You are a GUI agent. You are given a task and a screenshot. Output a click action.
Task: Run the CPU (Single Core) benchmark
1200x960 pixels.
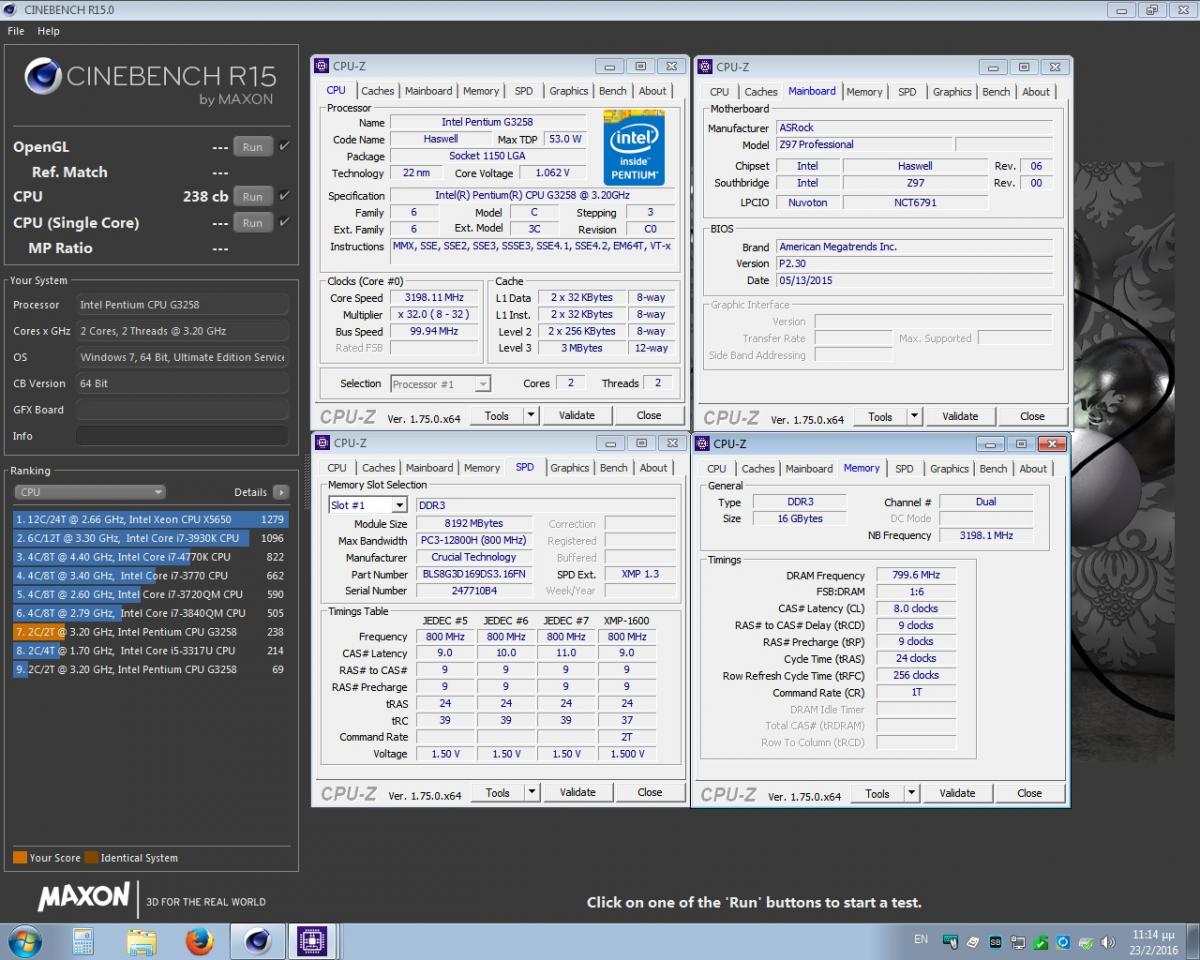(252, 223)
